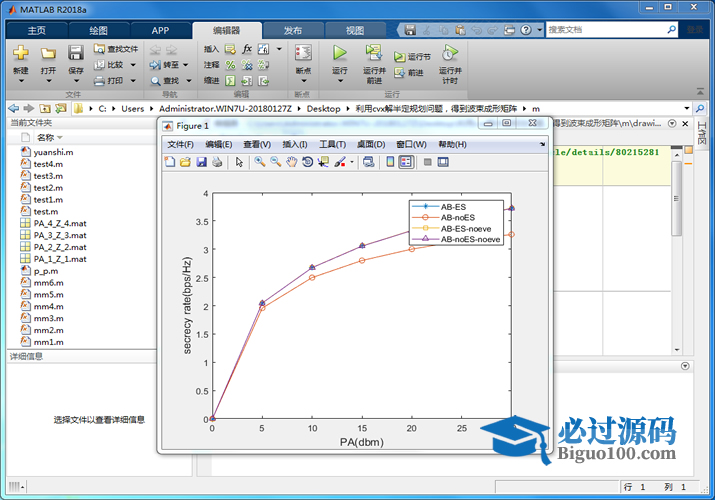Image resolution: width=715 pixels, height=500 pixels.
Task: Switch to the Plots (绘图) tab
Action: click(98, 31)
